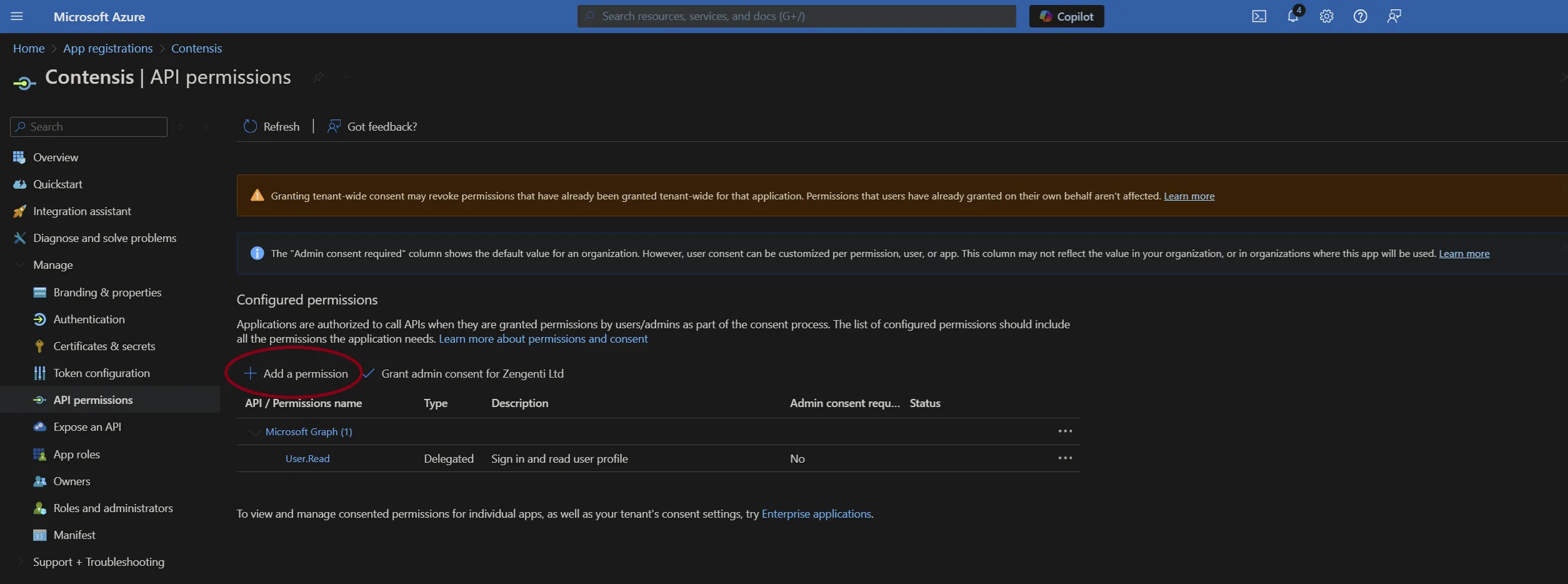This screenshot has height=584, width=1568.
Task: Click the Type column header
Action: pyautogui.click(x=436, y=403)
